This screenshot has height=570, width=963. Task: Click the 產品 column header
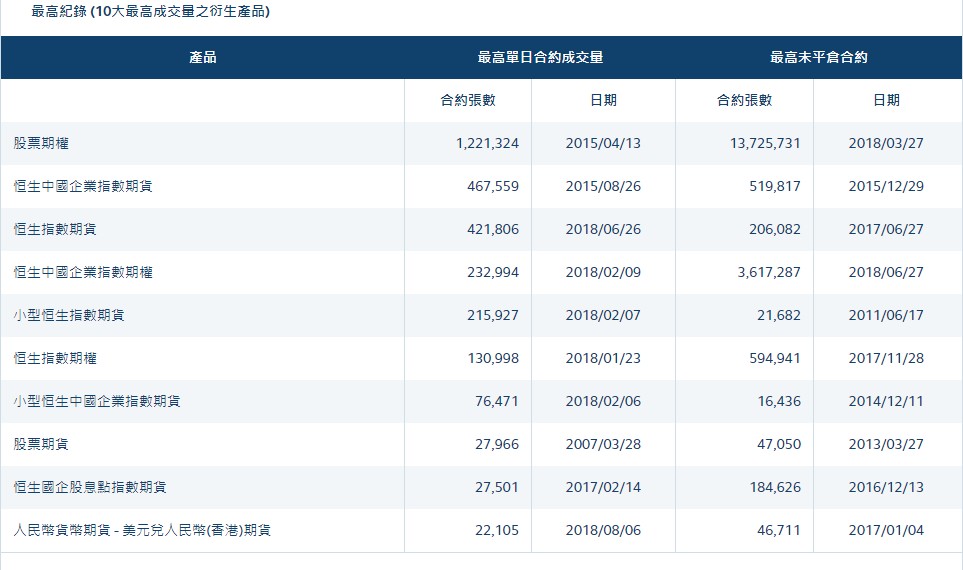(x=202, y=58)
